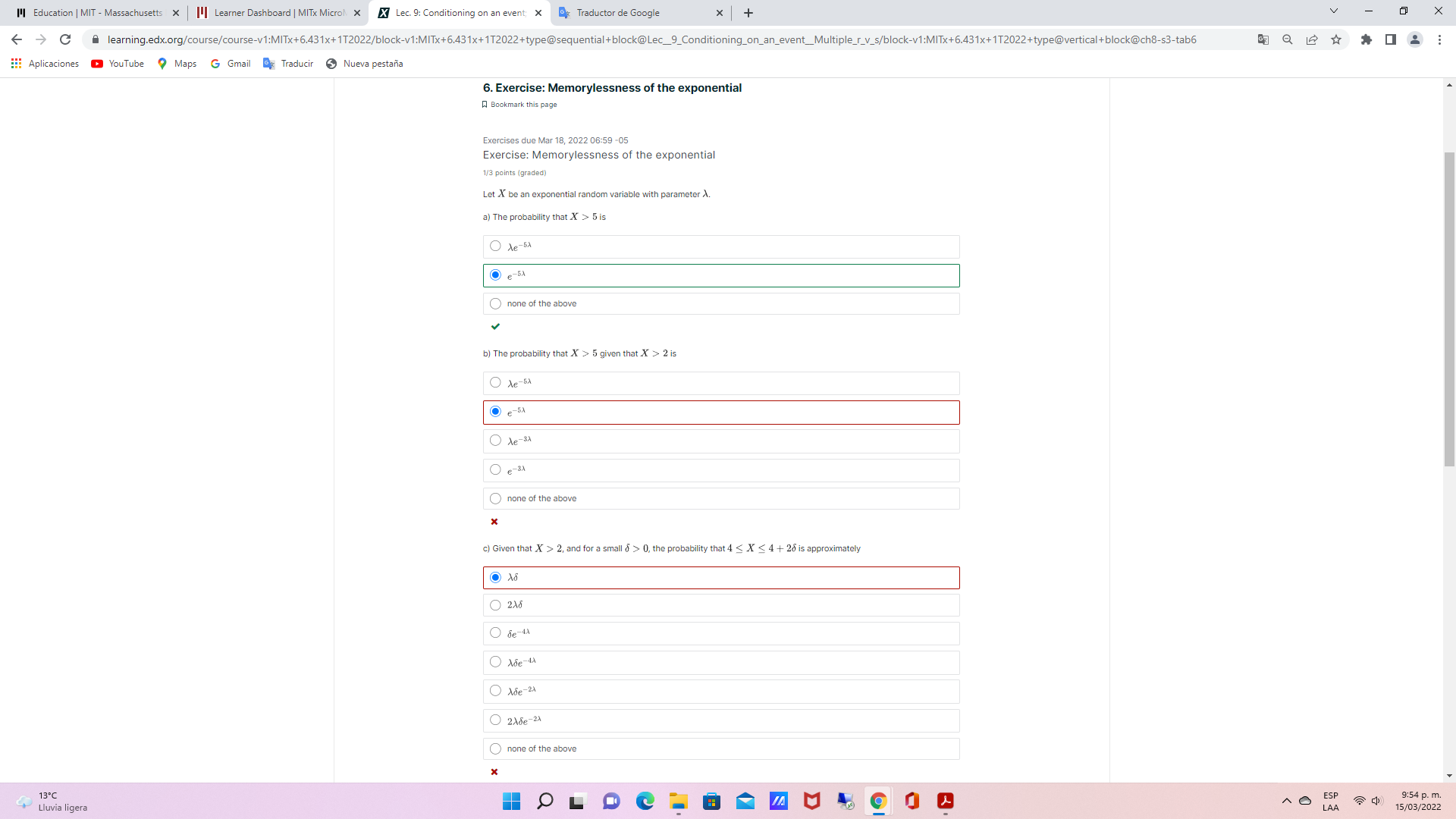Bookmark the page using the star icon
The width and height of the screenshot is (1456, 819).
pyautogui.click(x=1337, y=39)
